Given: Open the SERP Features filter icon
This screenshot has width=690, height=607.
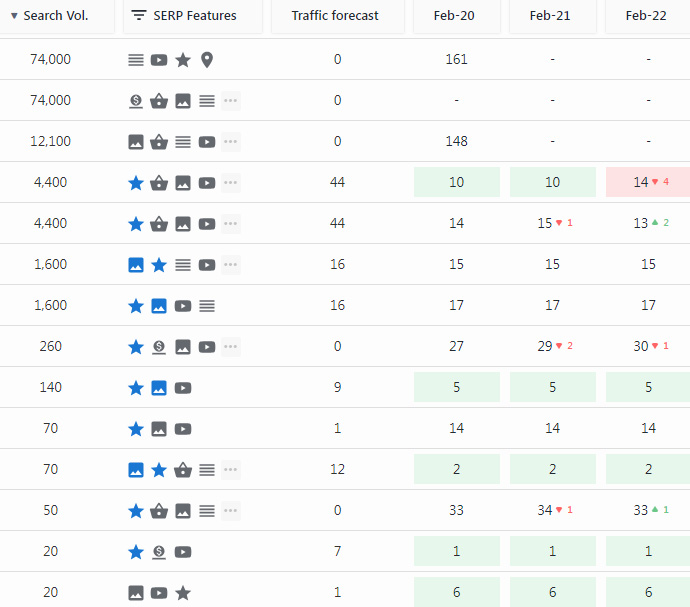Looking at the screenshot, I should pos(139,15).
